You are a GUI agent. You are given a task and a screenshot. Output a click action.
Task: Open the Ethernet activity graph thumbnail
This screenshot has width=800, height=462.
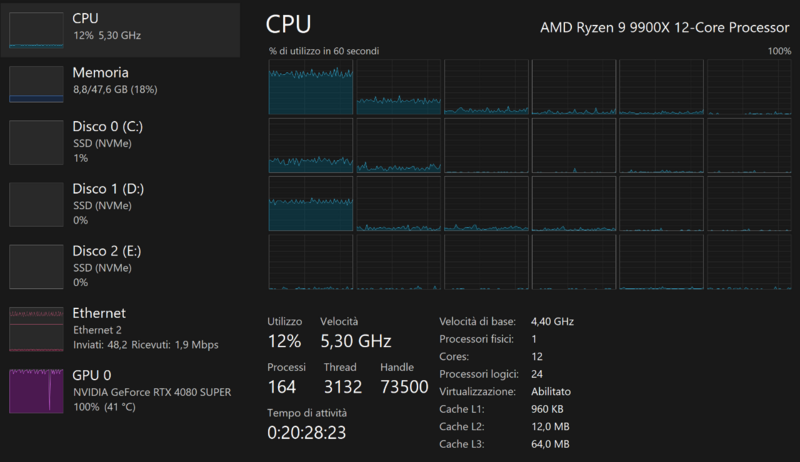coord(35,329)
